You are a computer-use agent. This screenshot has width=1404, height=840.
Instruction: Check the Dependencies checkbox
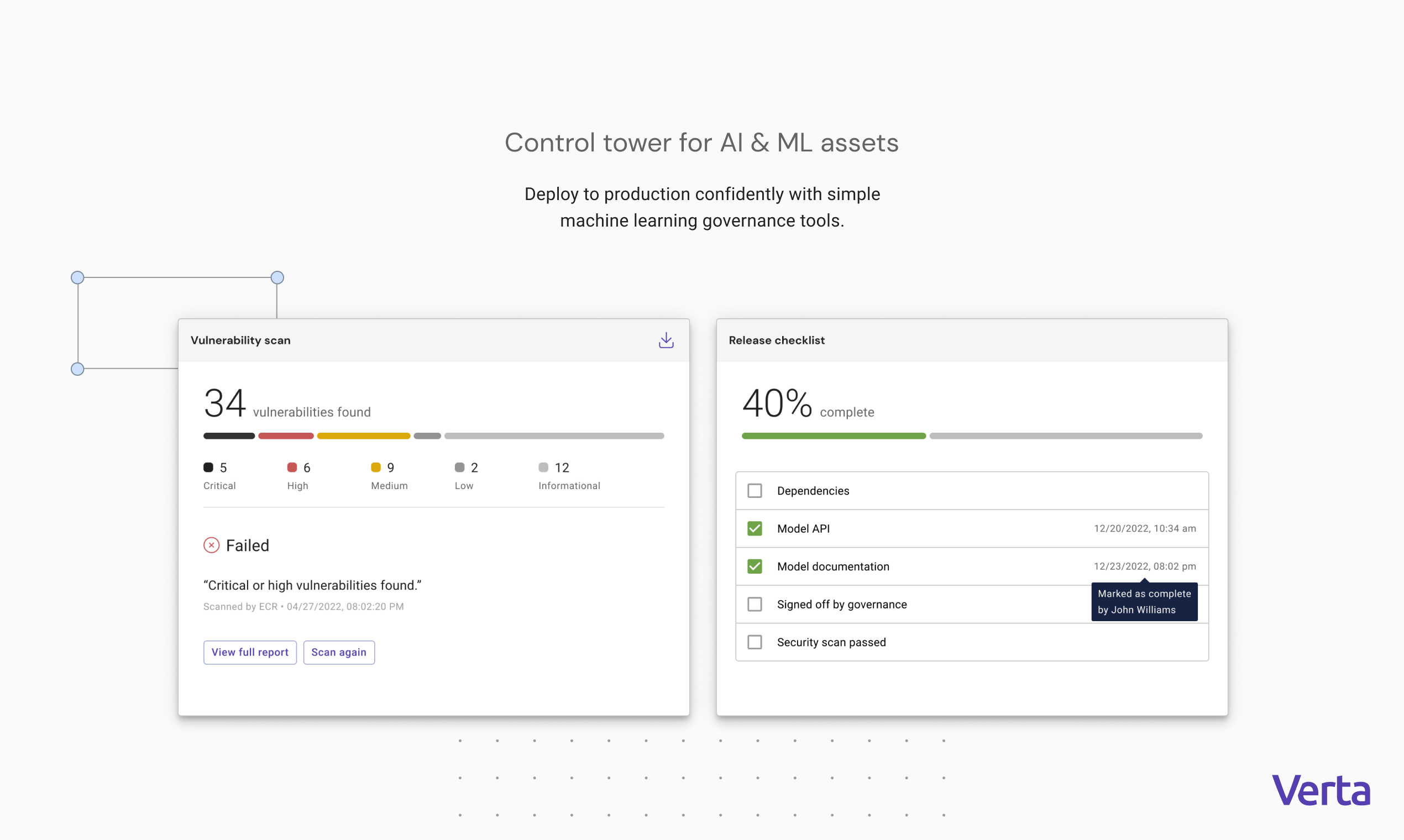754,490
